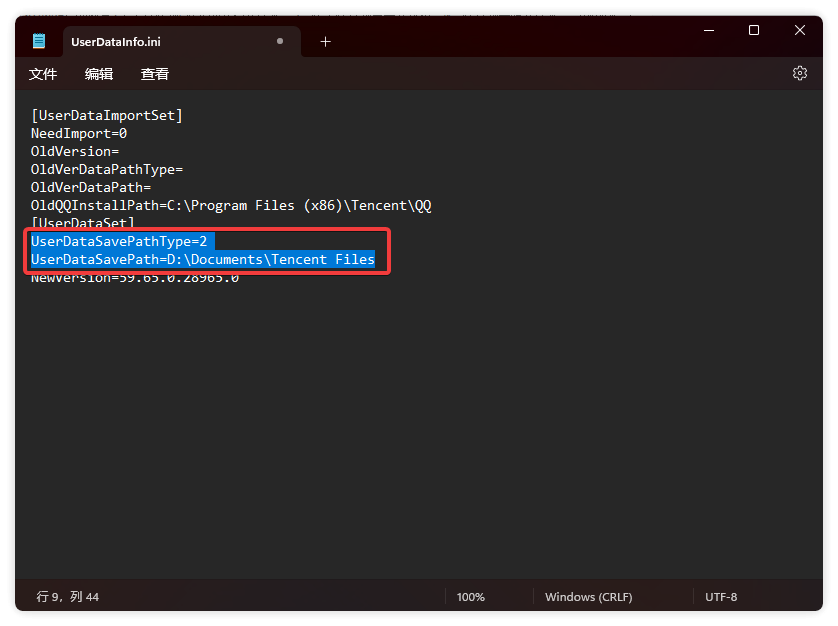Click the 行 9, 列 44 status entry
This screenshot has width=838, height=626.
[67, 597]
